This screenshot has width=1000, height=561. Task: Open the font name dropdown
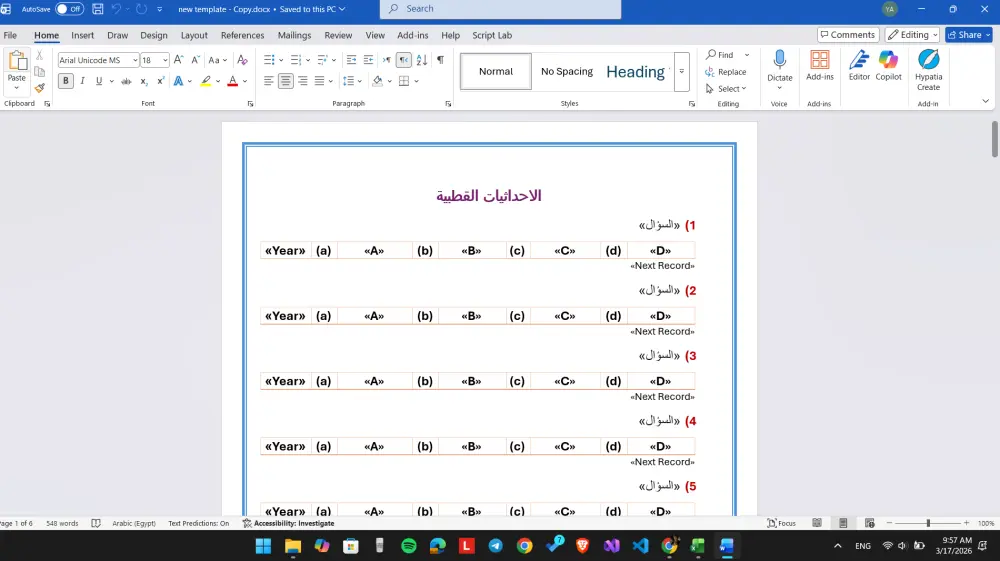pos(135,60)
